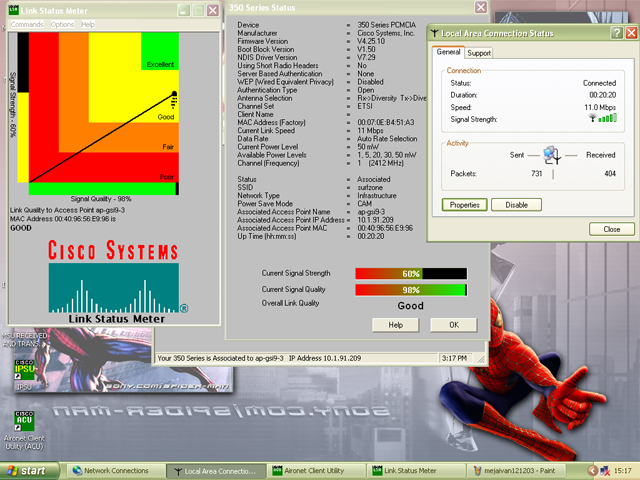Open the Windows Start menu

tap(27, 470)
